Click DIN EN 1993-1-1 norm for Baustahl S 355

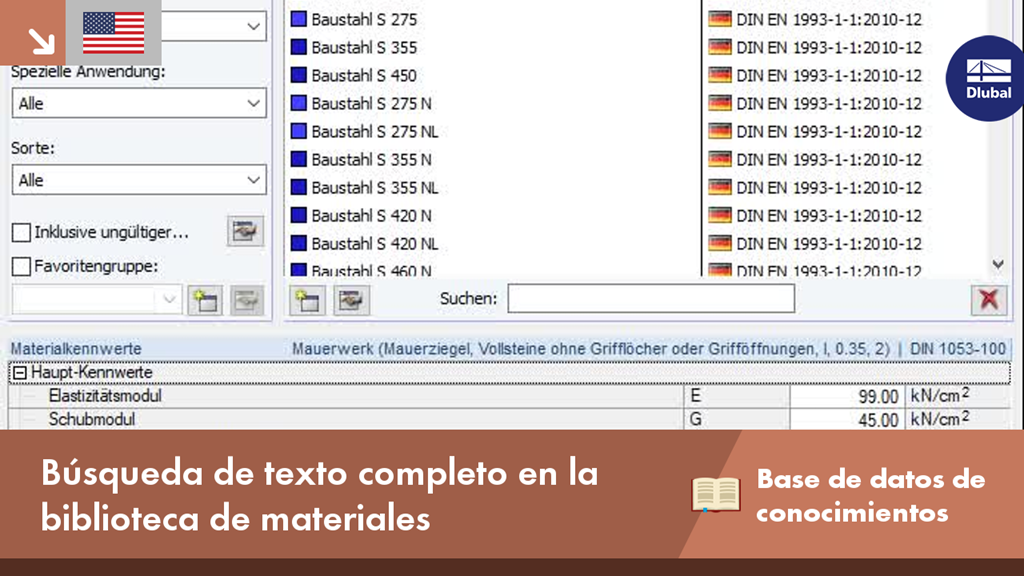tap(829, 47)
